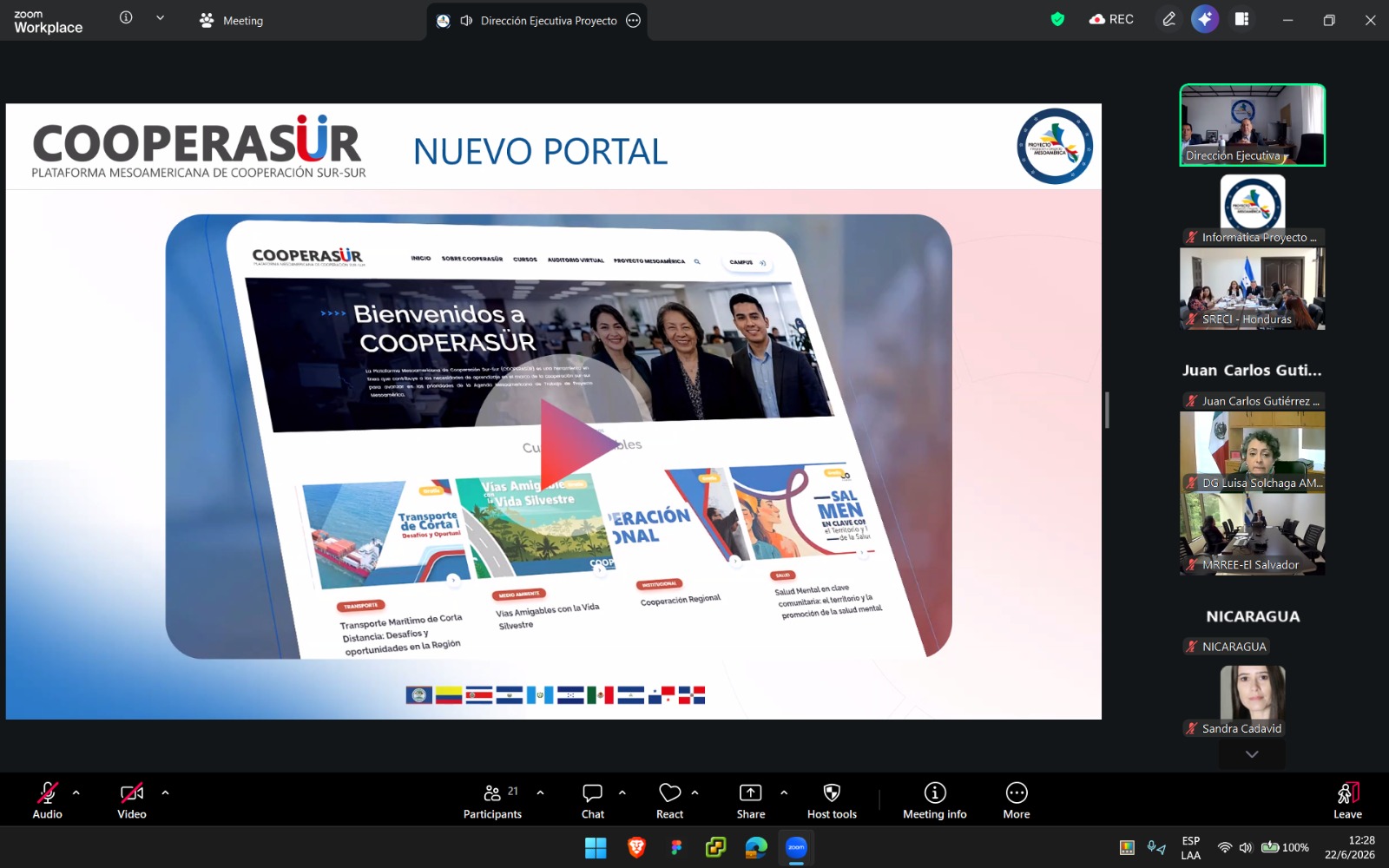
Task: Click search magnifier in shared portal
Action: tap(697, 261)
